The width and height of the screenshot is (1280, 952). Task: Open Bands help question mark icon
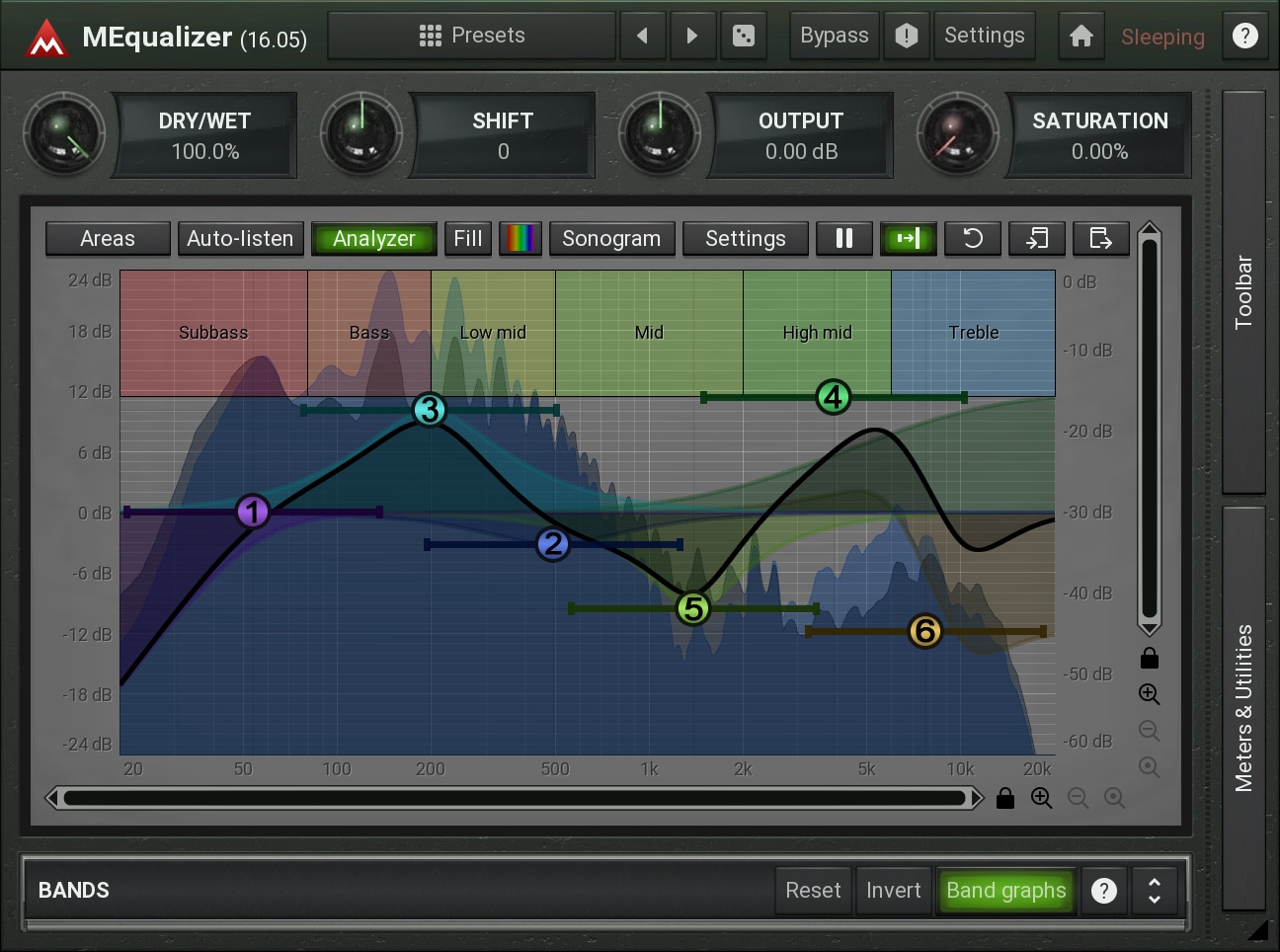1104,891
